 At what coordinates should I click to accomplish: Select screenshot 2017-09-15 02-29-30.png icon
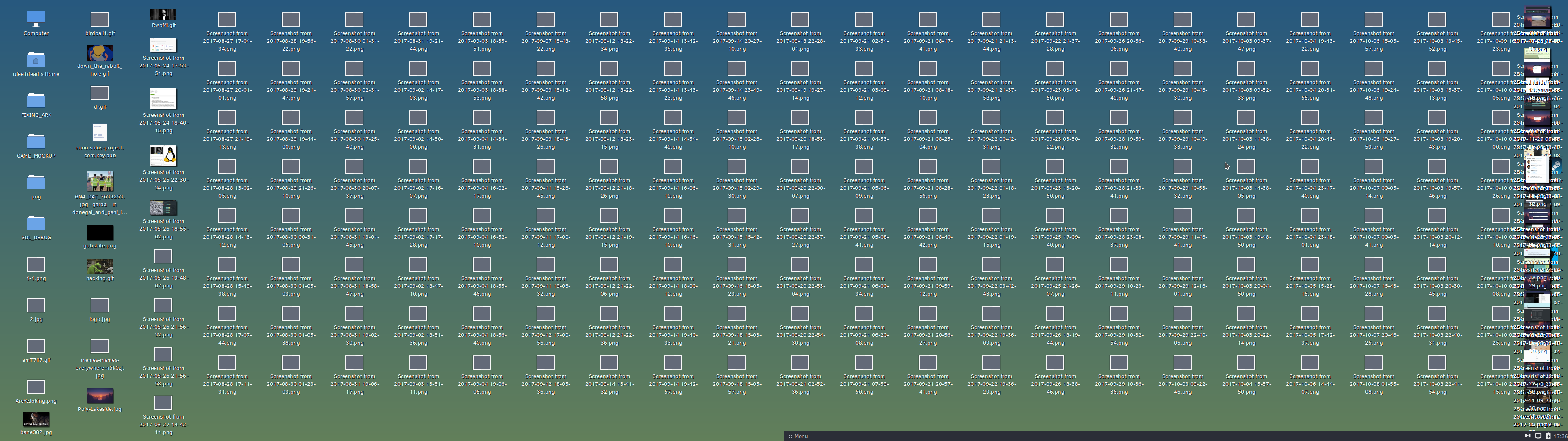coord(737,166)
